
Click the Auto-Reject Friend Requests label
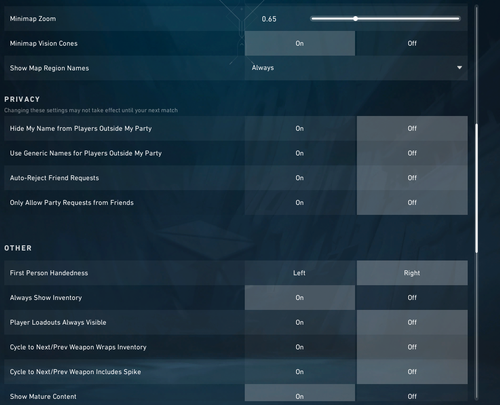tap(54, 178)
